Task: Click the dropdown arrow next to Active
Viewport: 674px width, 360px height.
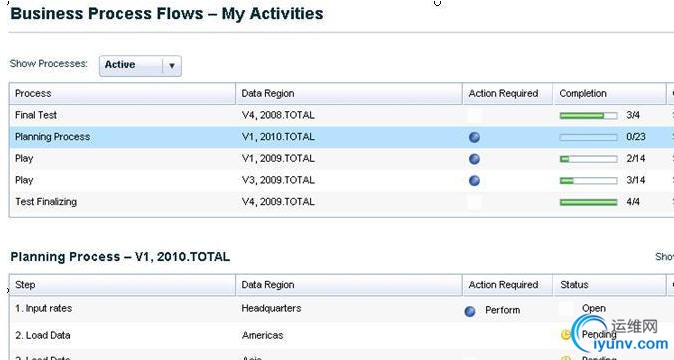Action: coord(172,66)
